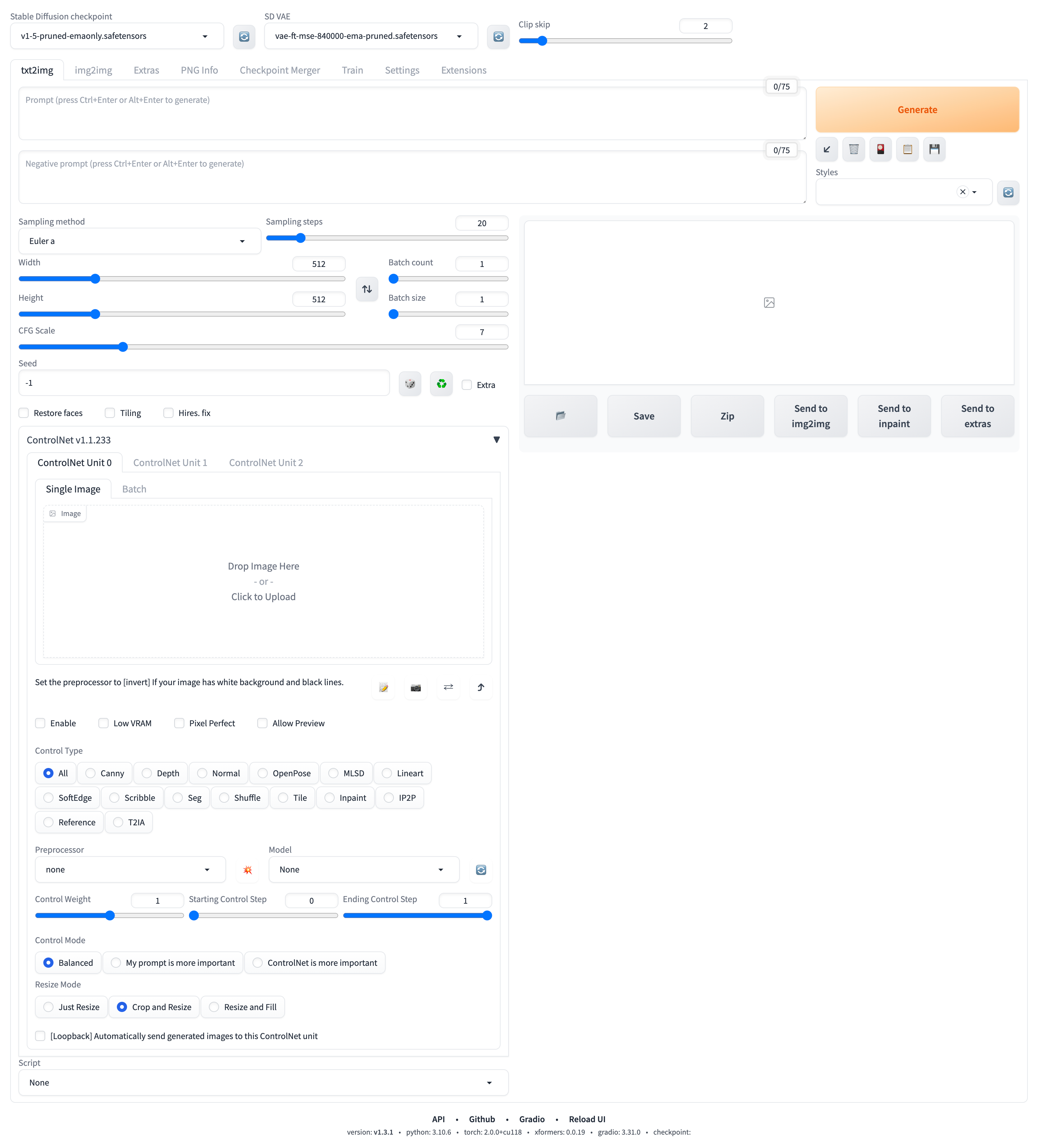Open the output folder icon button
Image resolution: width=1038 pixels, height=1148 pixels.
pyautogui.click(x=560, y=416)
